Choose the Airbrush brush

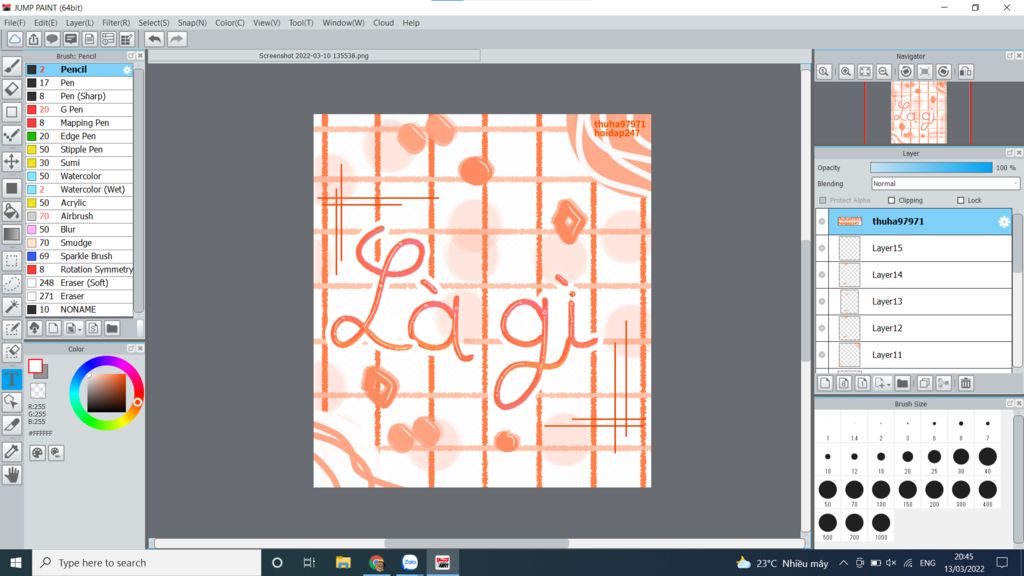pos(79,216)
